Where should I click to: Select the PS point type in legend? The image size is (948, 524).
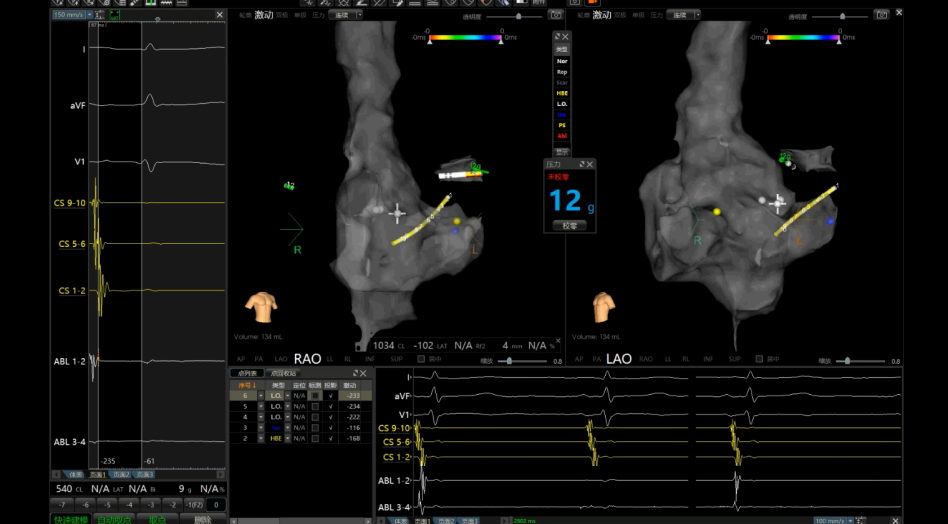[x=562, y=126]
